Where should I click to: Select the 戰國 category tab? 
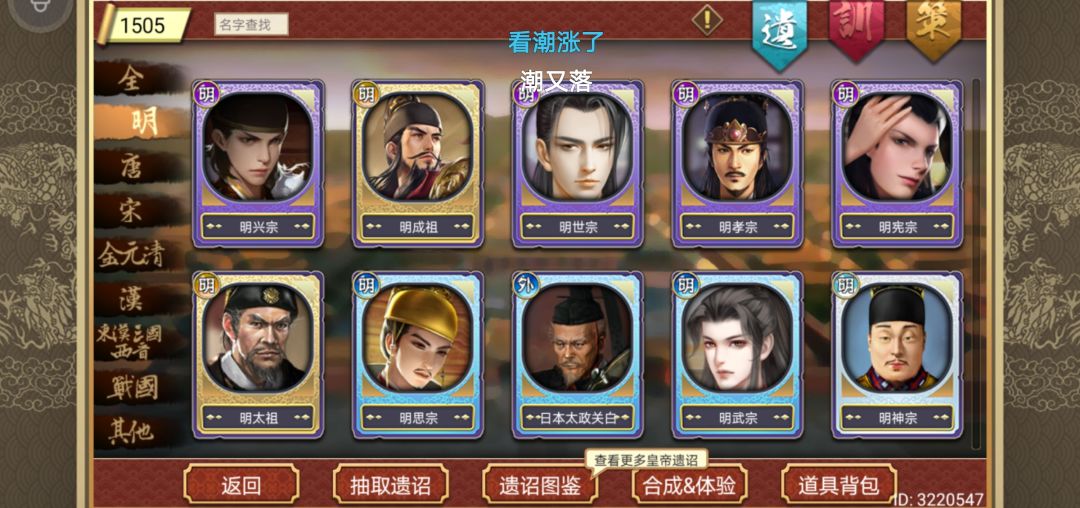coord(134,388)
